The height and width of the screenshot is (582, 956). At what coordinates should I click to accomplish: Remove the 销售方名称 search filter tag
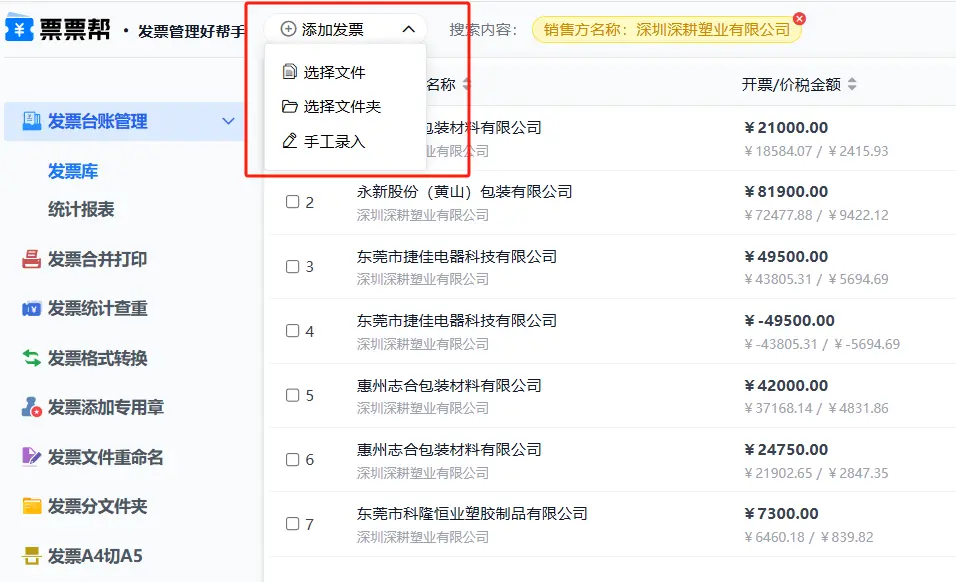pyautogui.click(x=799, y=18)
